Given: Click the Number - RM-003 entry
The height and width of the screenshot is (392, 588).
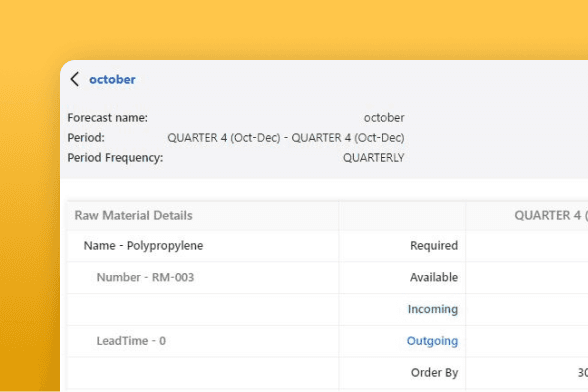Looking at the screenshot, I should coord(145,277).
